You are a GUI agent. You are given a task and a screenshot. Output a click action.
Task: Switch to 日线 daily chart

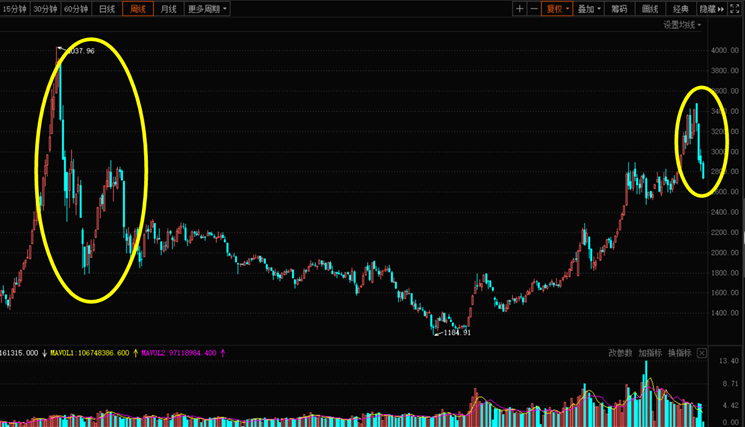[107, 9]
